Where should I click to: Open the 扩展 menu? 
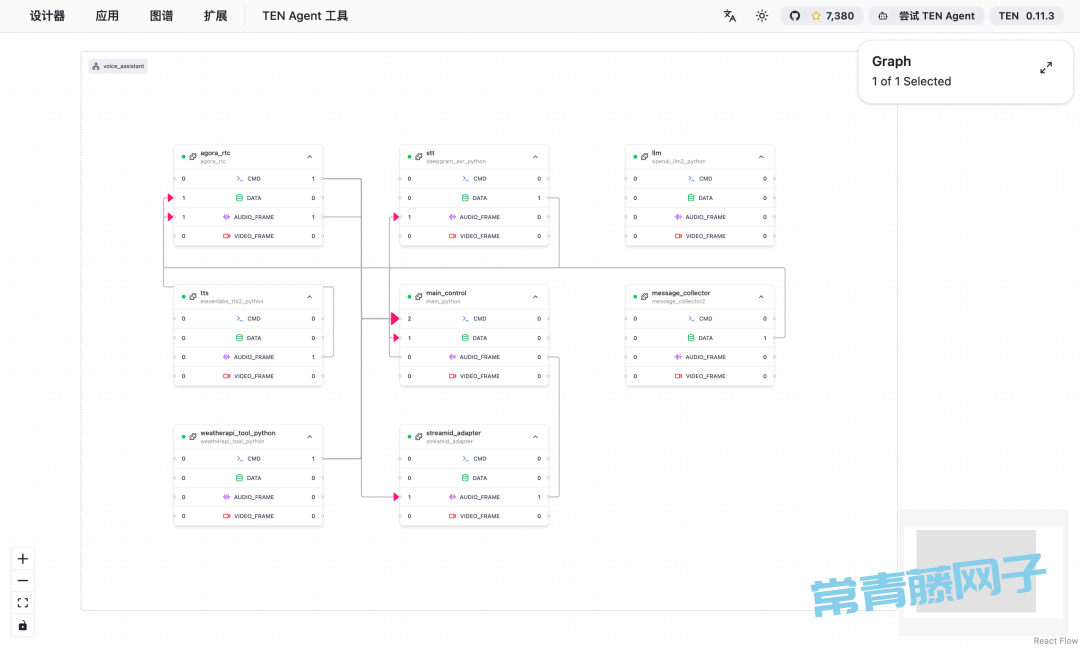216,16
